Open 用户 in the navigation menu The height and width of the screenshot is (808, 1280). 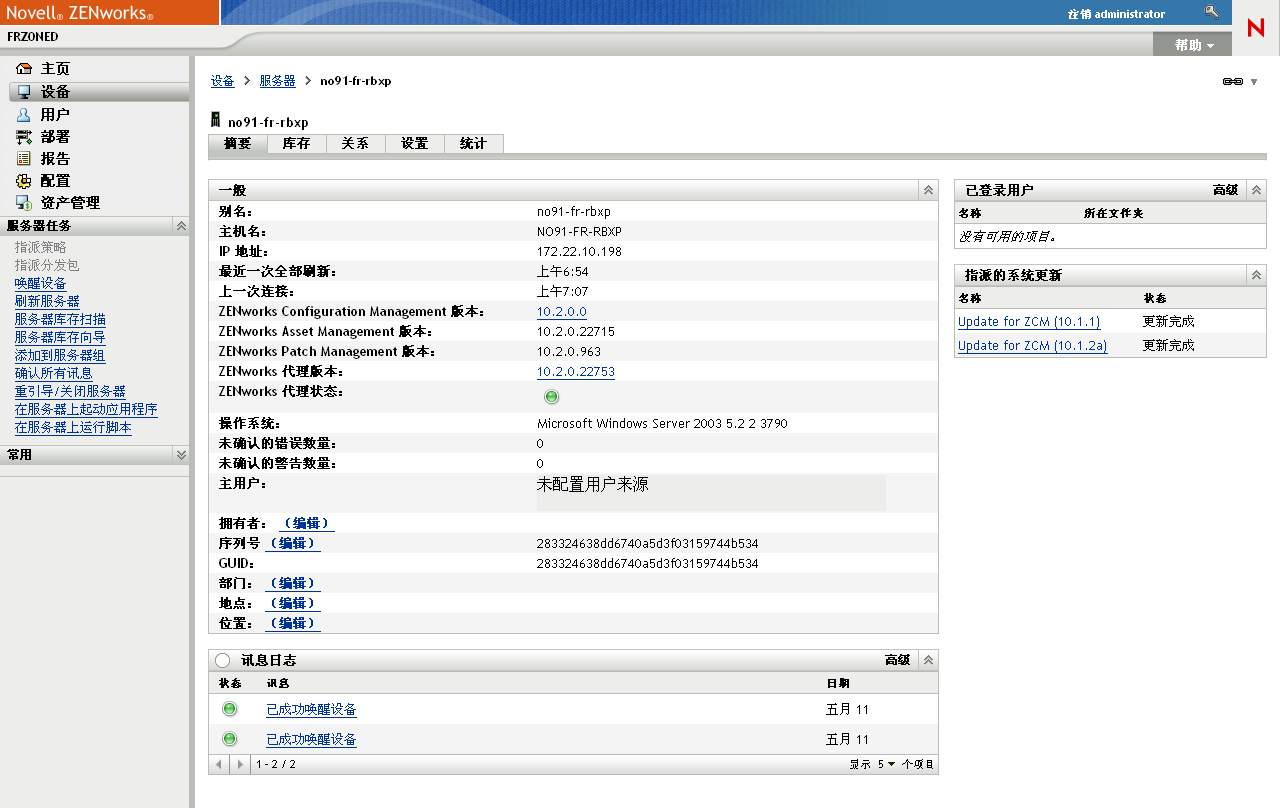tap(55, 115)
